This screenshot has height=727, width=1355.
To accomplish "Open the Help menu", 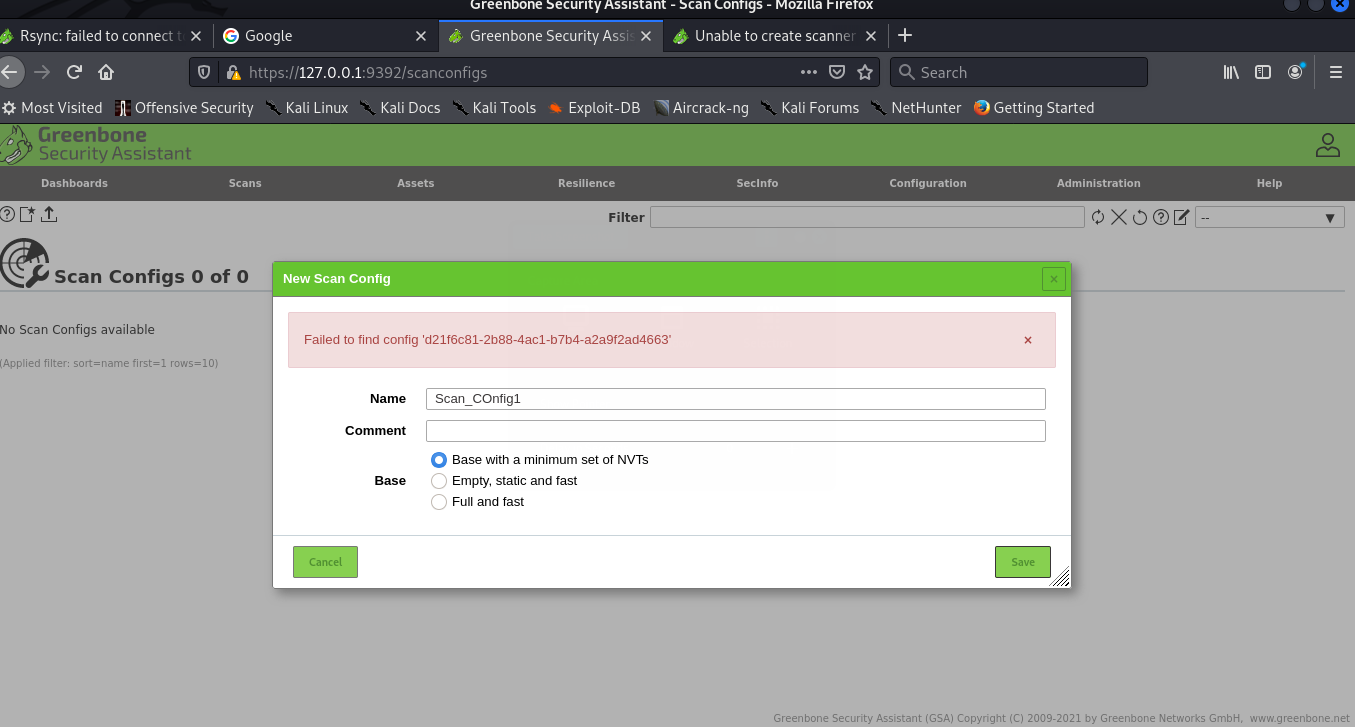I will tap(1269, 183).
